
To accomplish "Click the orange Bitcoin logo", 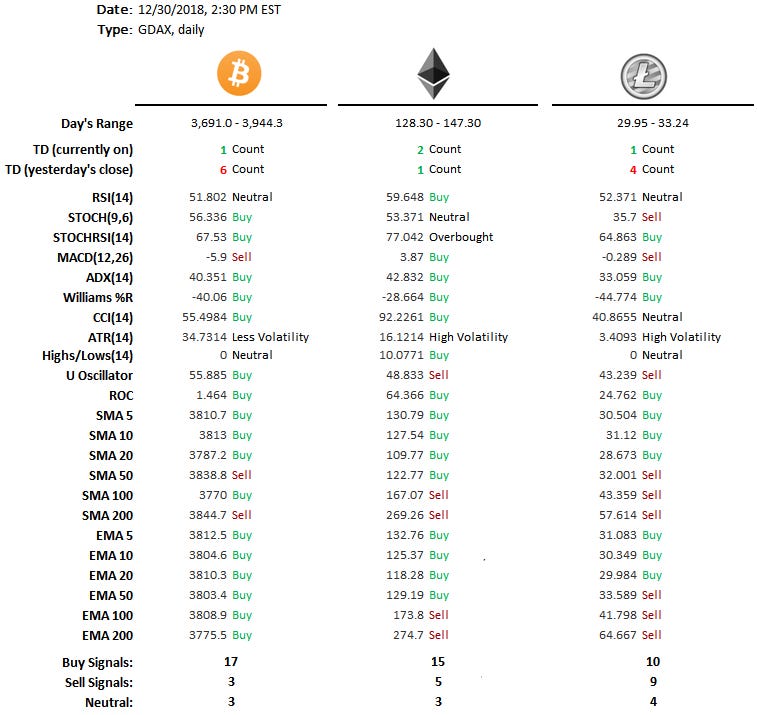I will click(239, 73).
